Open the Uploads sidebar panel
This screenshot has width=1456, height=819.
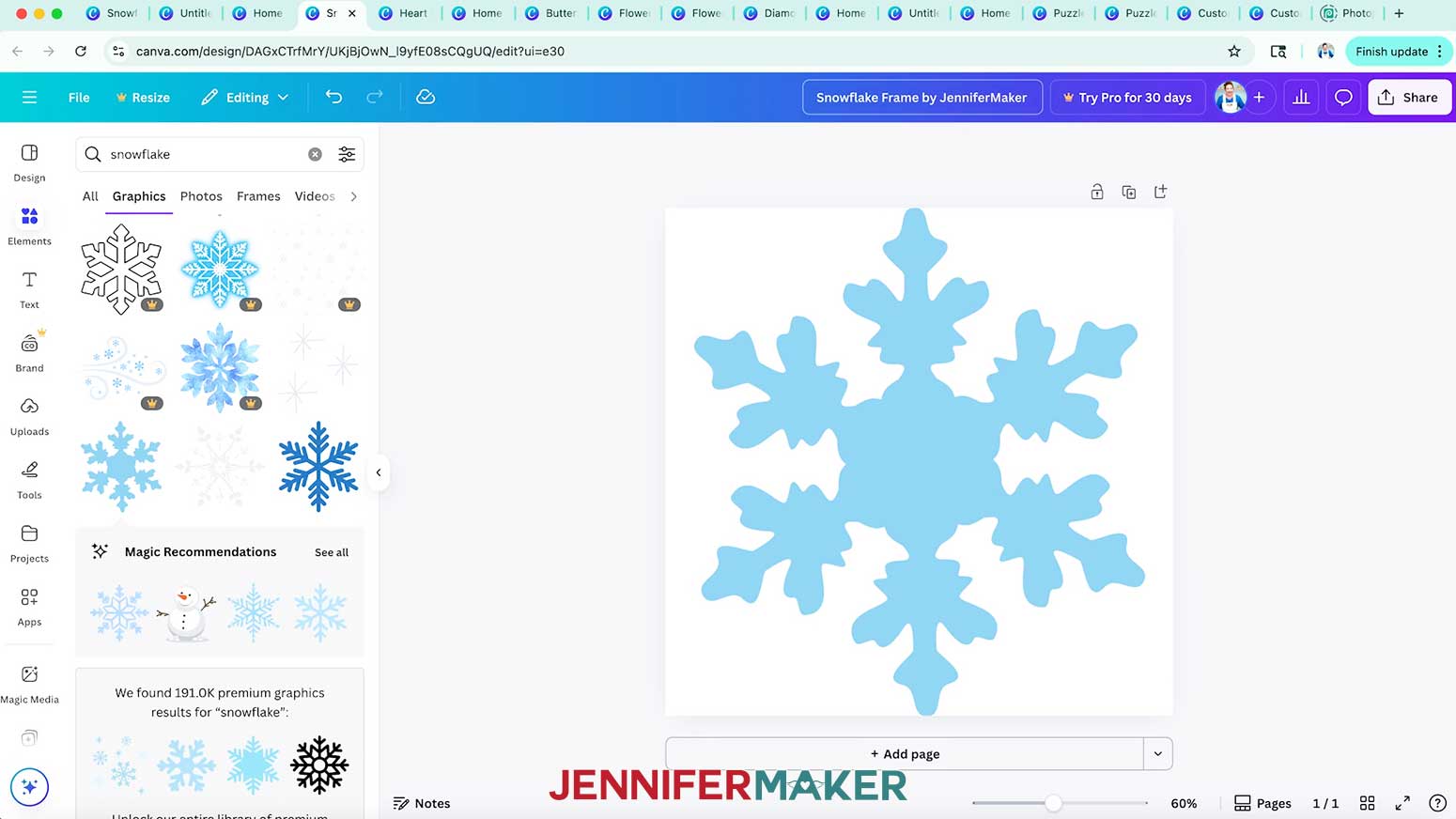pyautogui.click(x=29, y=417)
